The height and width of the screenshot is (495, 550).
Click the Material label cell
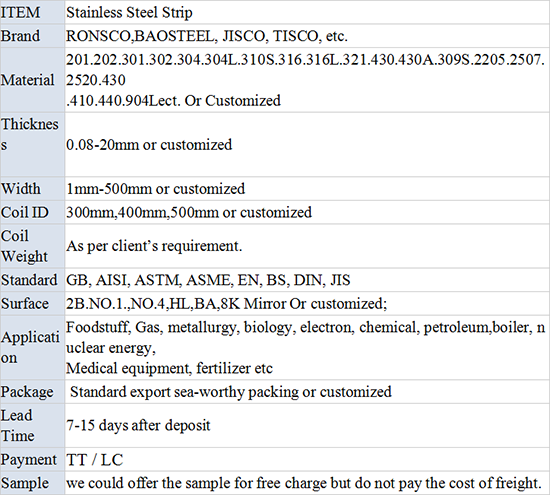[x=32, y=80]
